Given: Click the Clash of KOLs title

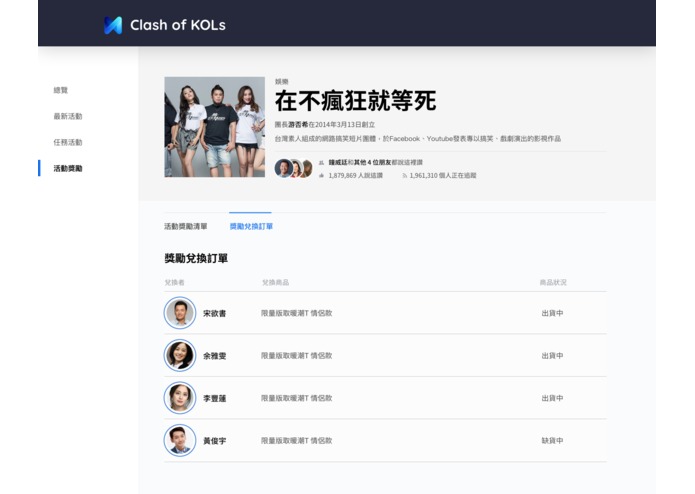Looking at the screenshot, I should pyautogui.click(x=178, y=25).
